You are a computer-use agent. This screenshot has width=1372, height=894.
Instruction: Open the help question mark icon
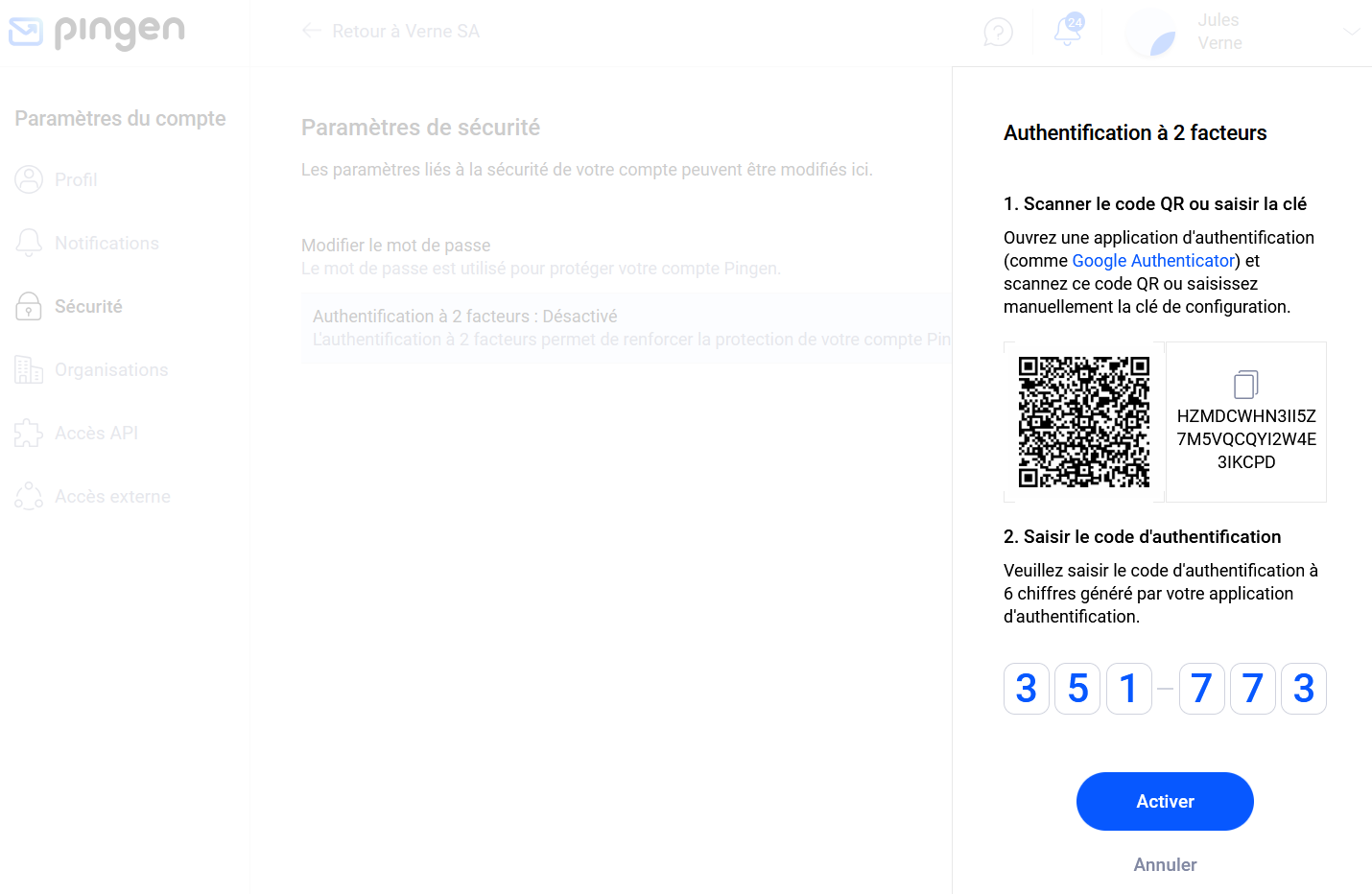(x=998, y=32)
